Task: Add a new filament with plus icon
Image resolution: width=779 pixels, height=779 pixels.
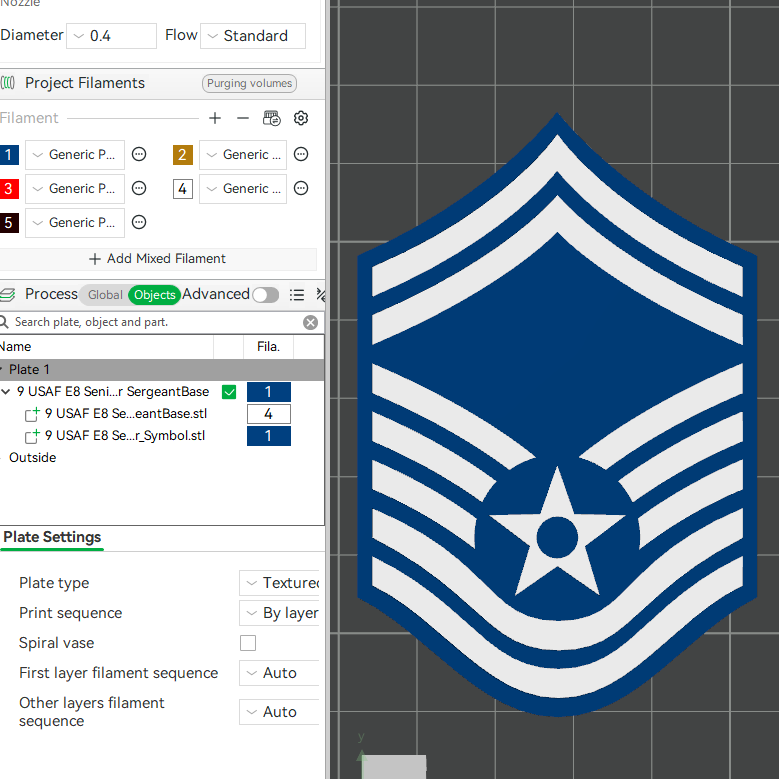Action: [215, 118]
